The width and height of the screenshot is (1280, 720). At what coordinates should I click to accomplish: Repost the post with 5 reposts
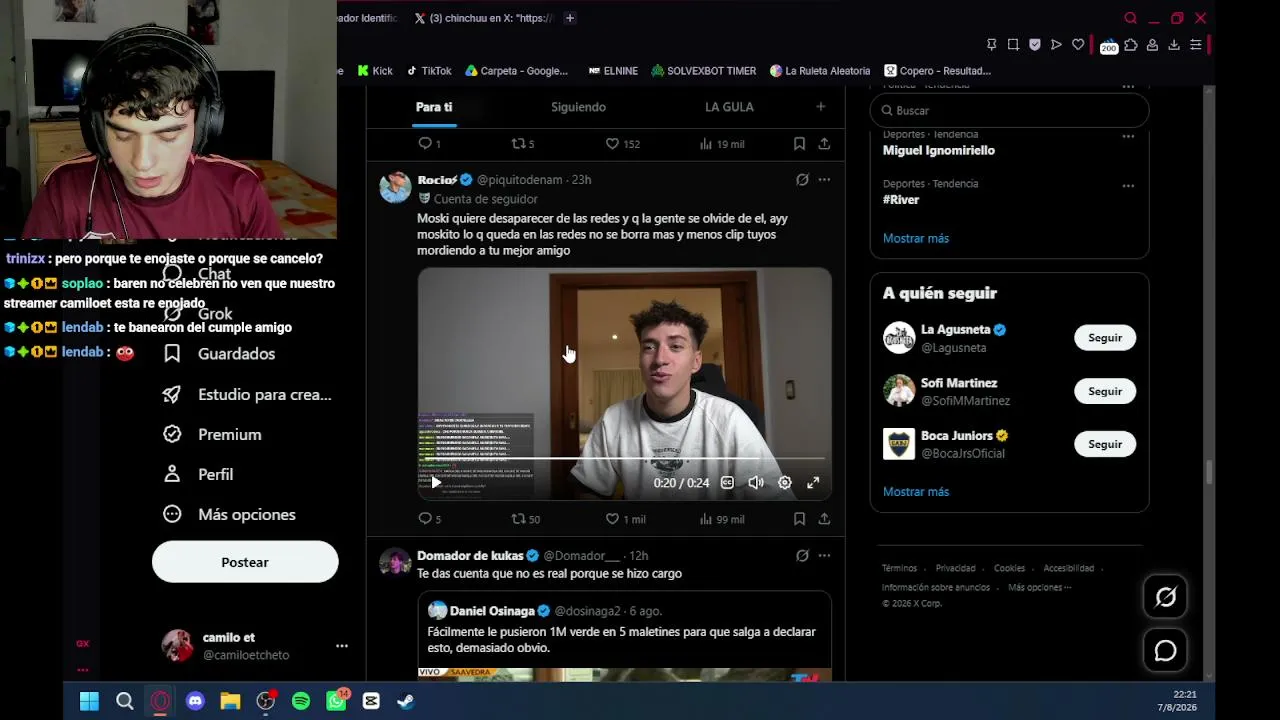click(x=523, y=144)
